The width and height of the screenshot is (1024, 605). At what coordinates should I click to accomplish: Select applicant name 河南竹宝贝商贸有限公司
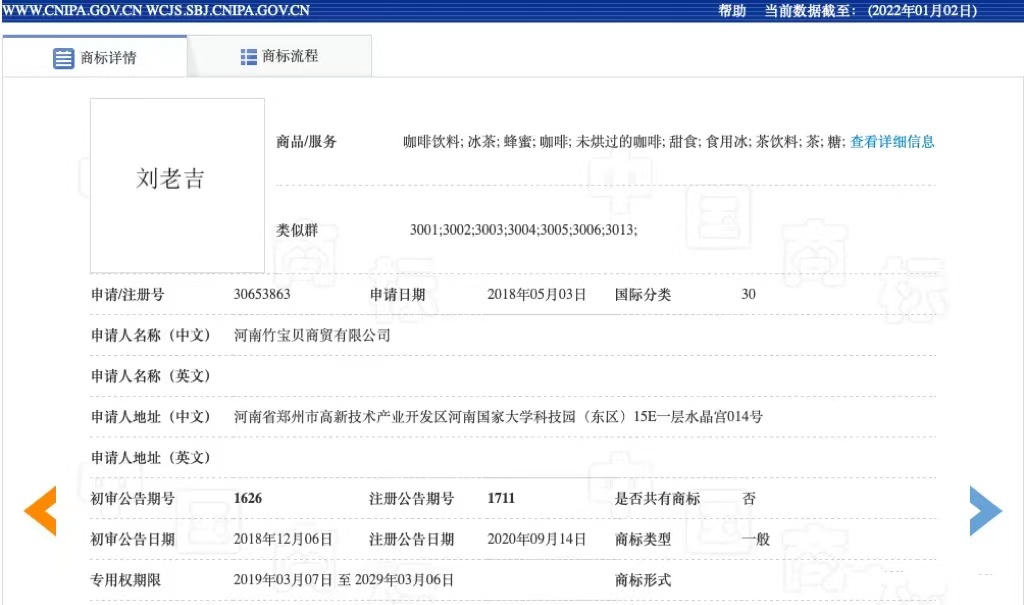(x=312, y=335)
